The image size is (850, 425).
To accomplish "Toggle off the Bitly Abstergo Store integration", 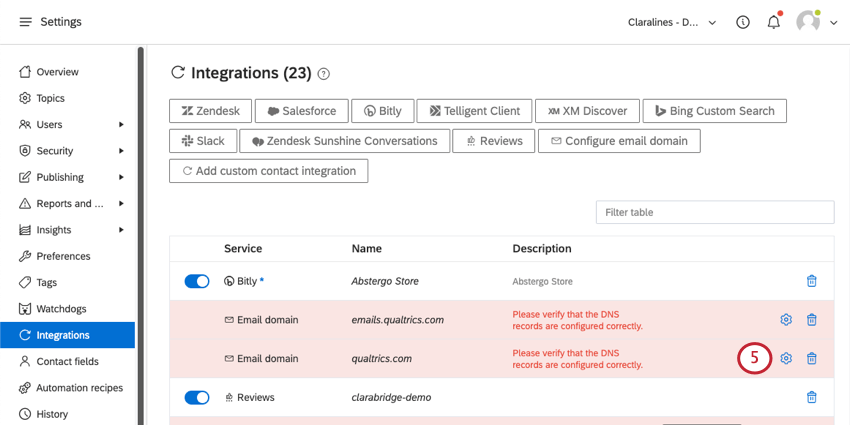I will (197, 281).
